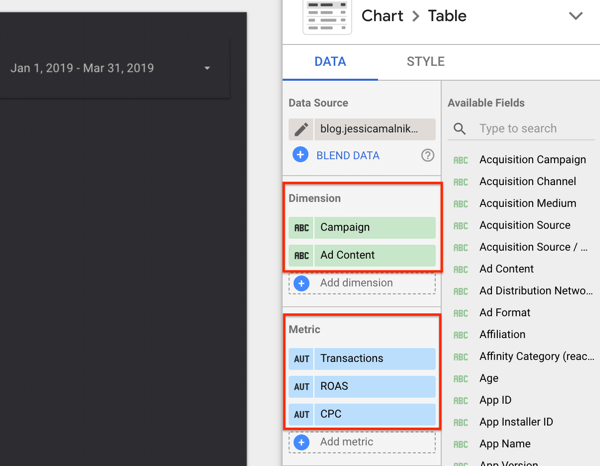
Task: Click the pencil edit data source icon
Action: point(301,129)
